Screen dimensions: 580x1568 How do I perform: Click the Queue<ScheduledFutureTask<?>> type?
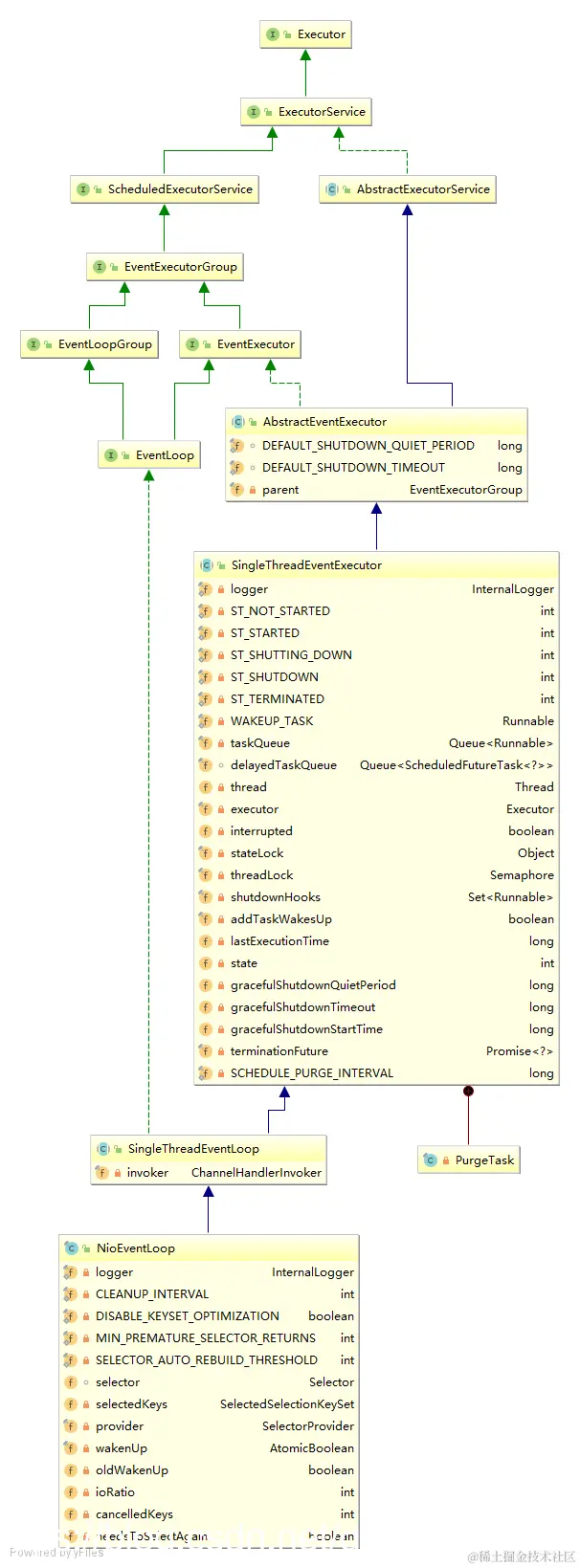point(457,765)
